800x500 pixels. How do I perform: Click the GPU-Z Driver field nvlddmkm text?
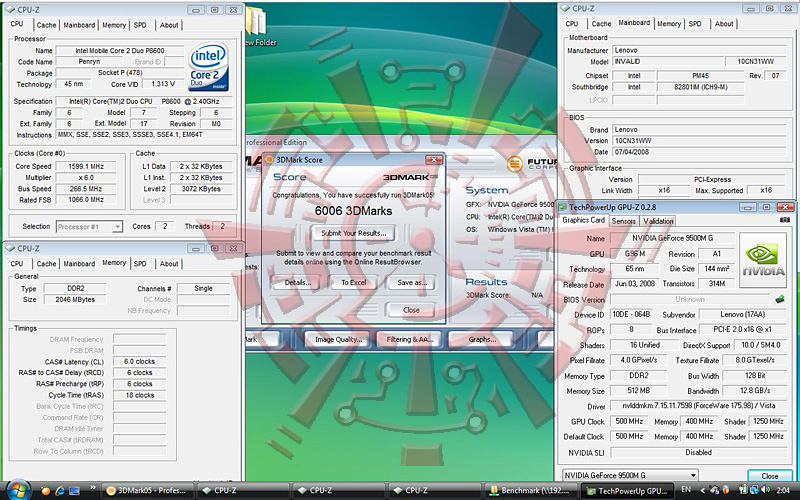pyautogui.click(x=698, y=406)
